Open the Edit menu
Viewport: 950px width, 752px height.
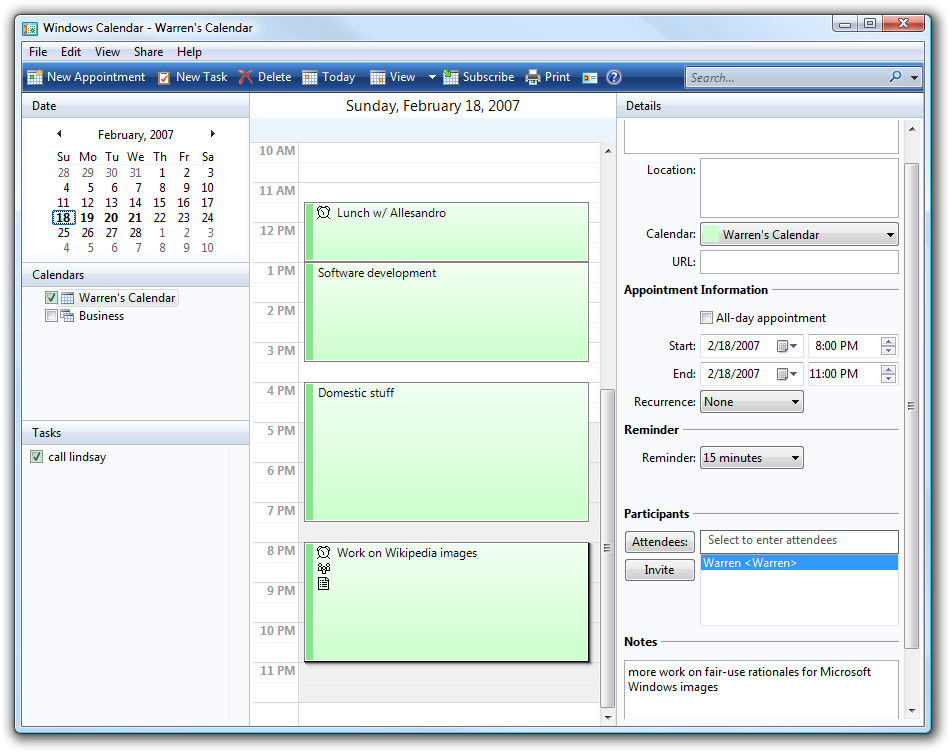point(70,52)
